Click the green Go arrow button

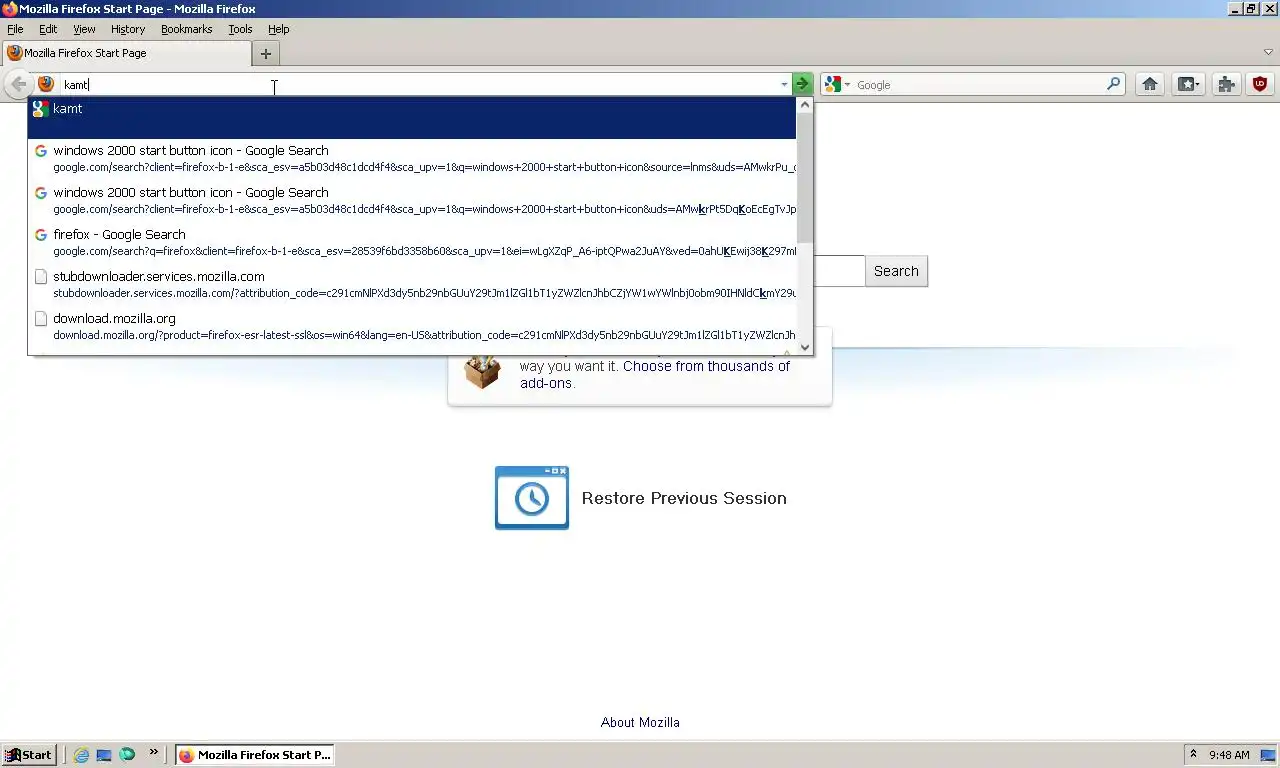tap(802, 85)
